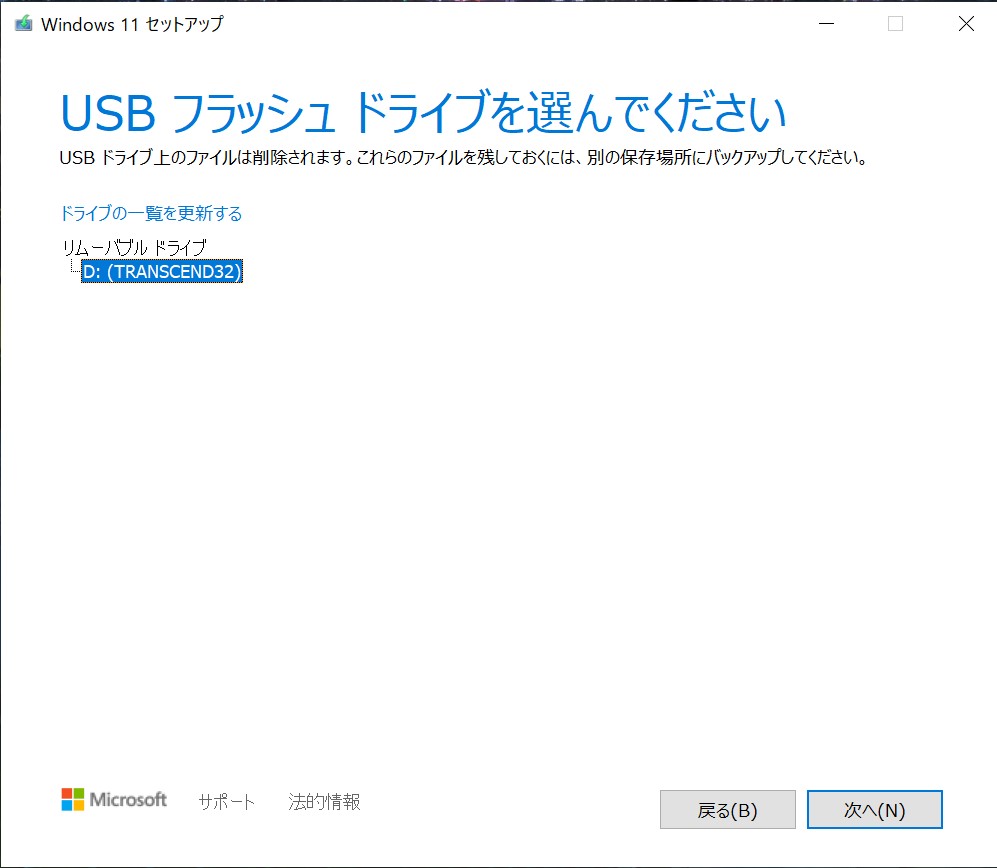The width and height of the screenshot is (997, 868).
Task: Select the リムーバブル ドライブ tree node
Action: tap(135, 247)
